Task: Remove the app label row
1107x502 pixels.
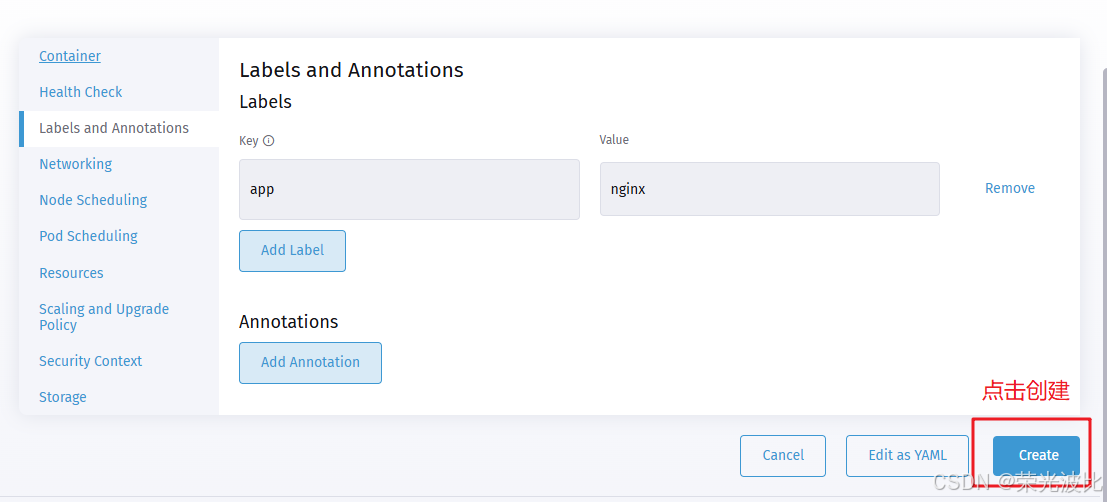Action: [1010, 188]
